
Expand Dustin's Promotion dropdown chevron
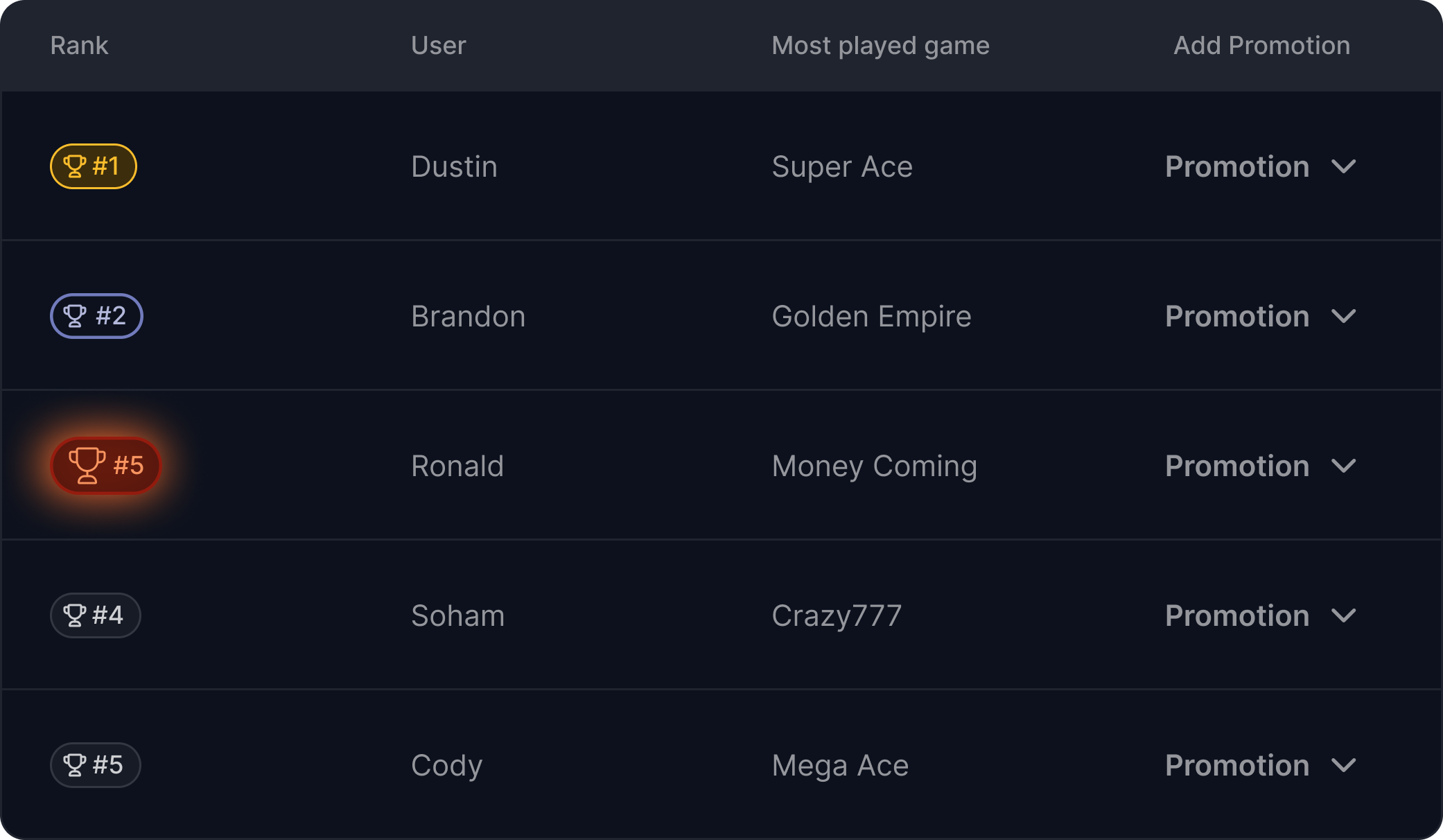[1343, 167]
